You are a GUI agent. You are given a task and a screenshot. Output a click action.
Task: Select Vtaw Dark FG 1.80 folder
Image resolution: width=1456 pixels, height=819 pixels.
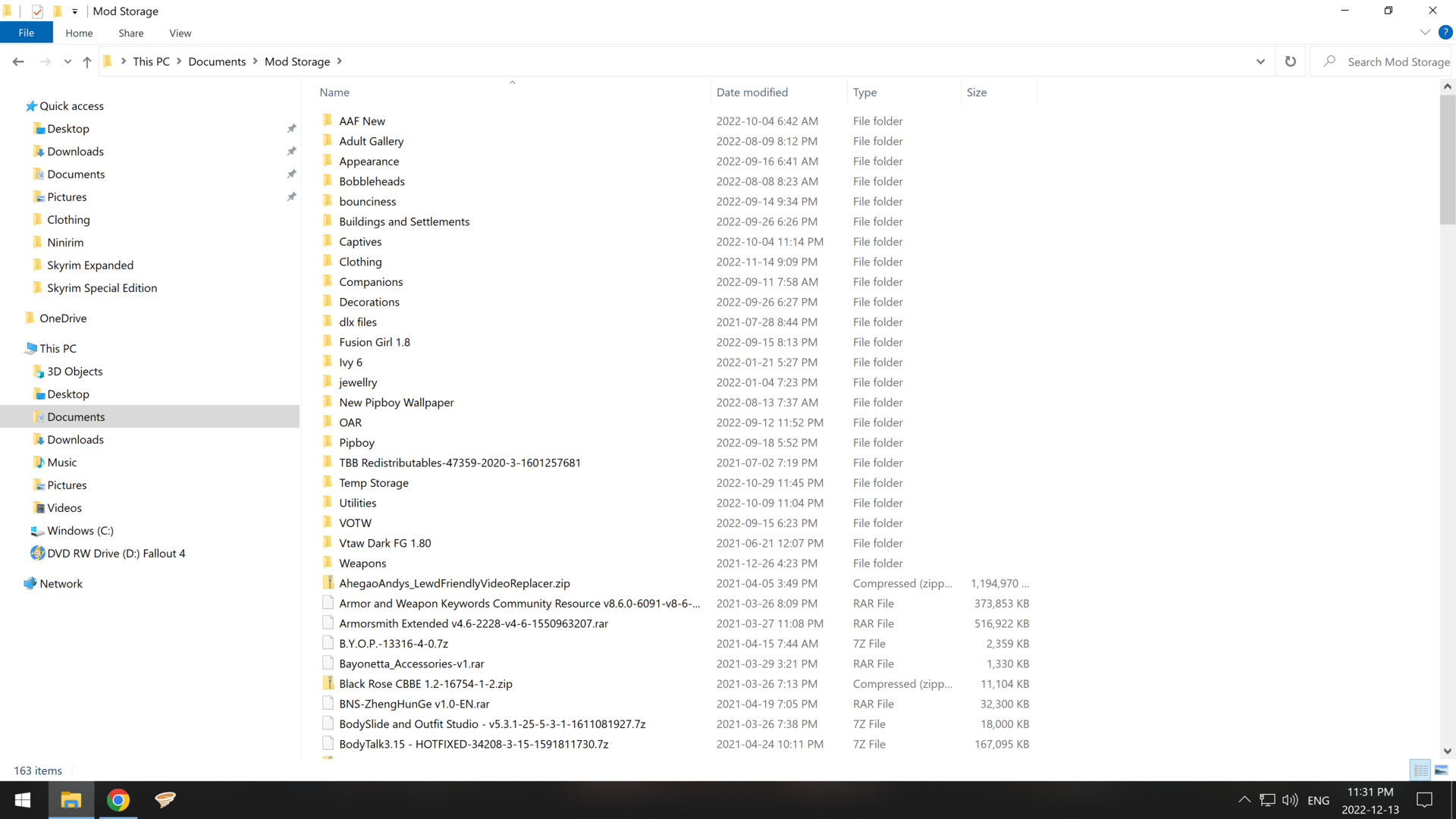click(384, 543)
